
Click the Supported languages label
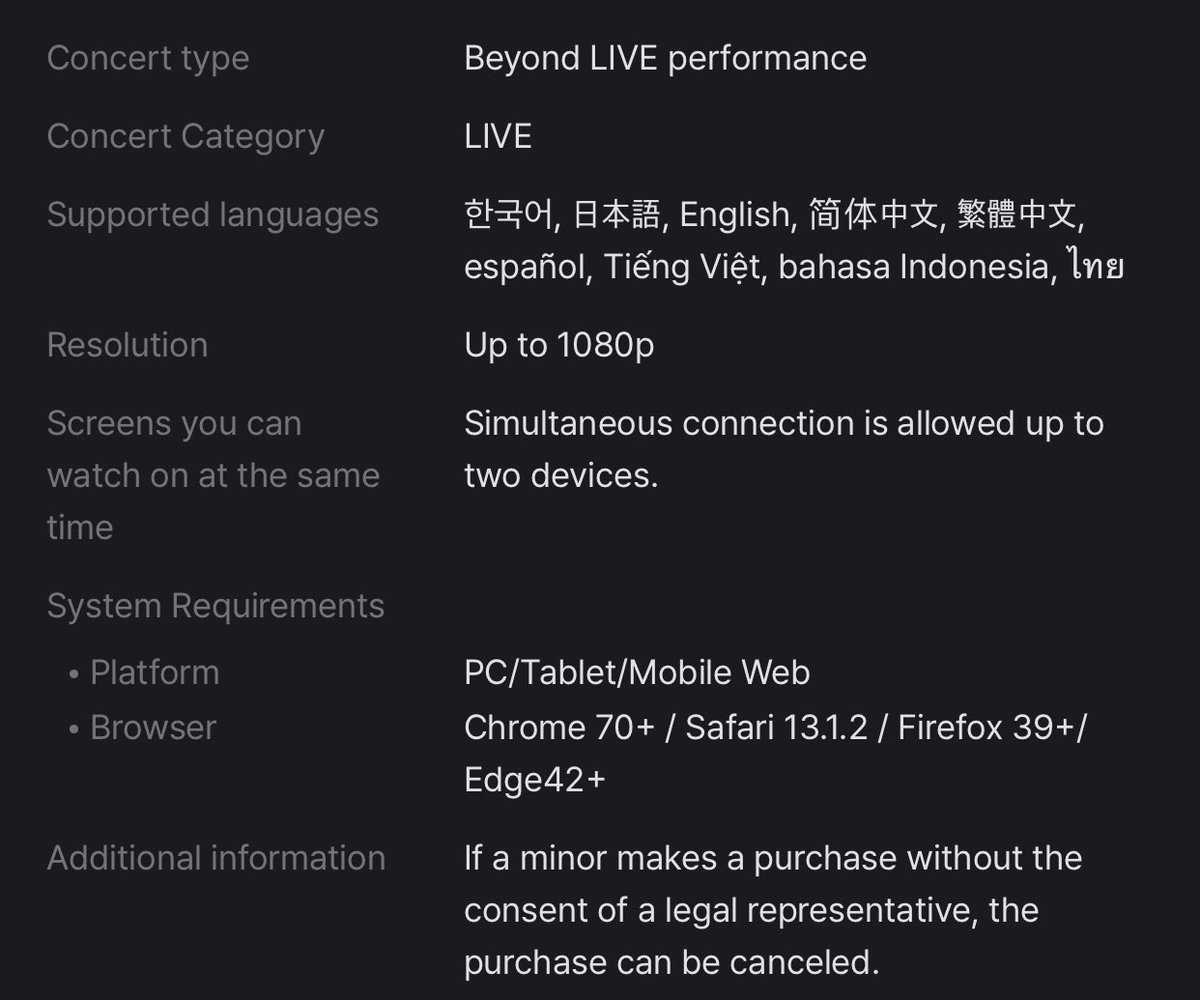tap(213, 215)
